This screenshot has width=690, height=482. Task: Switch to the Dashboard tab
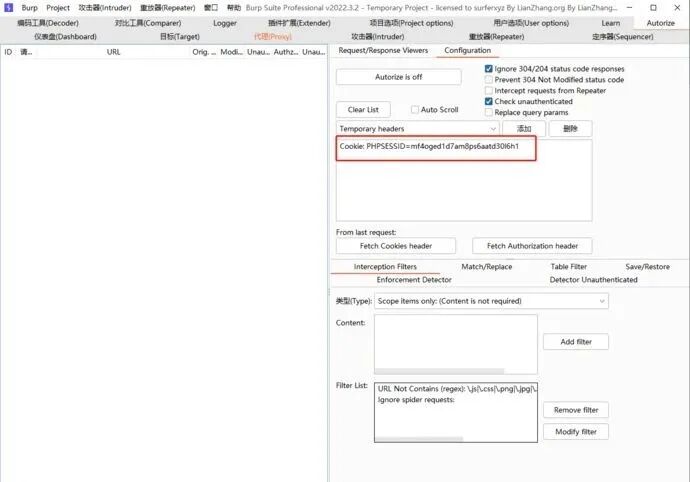[66, 37]
